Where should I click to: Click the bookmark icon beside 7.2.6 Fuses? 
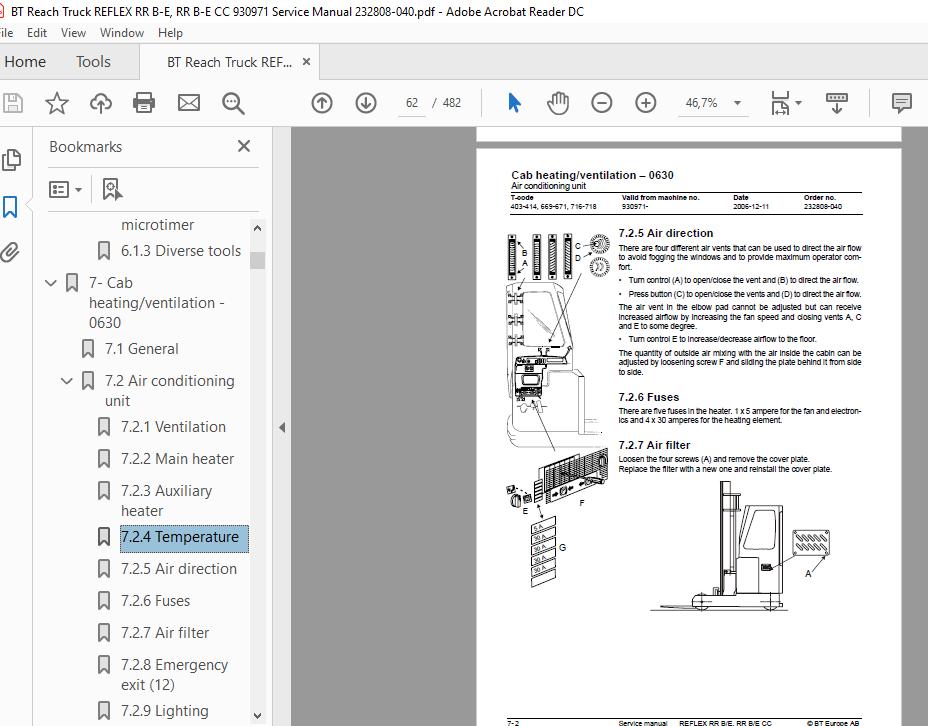104,601
